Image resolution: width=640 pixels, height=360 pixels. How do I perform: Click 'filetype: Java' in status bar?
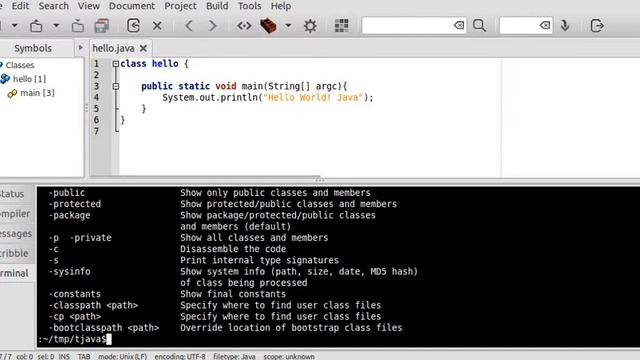234,356
